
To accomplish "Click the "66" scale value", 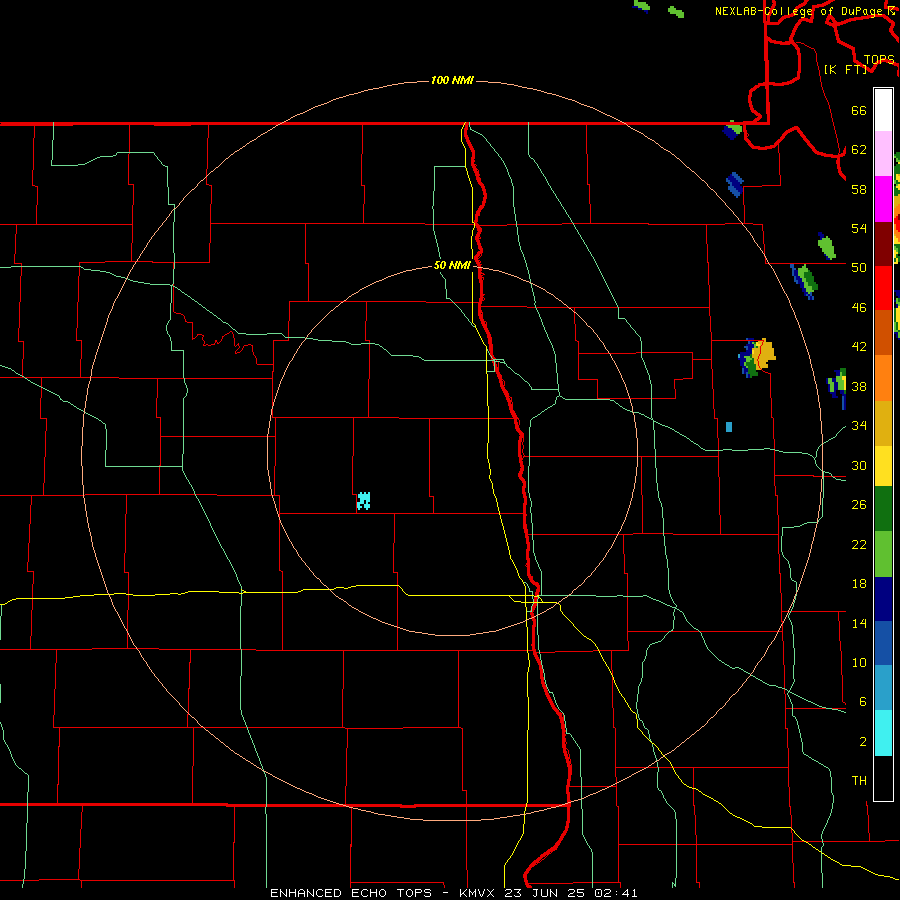I will [x=859, y=110].
